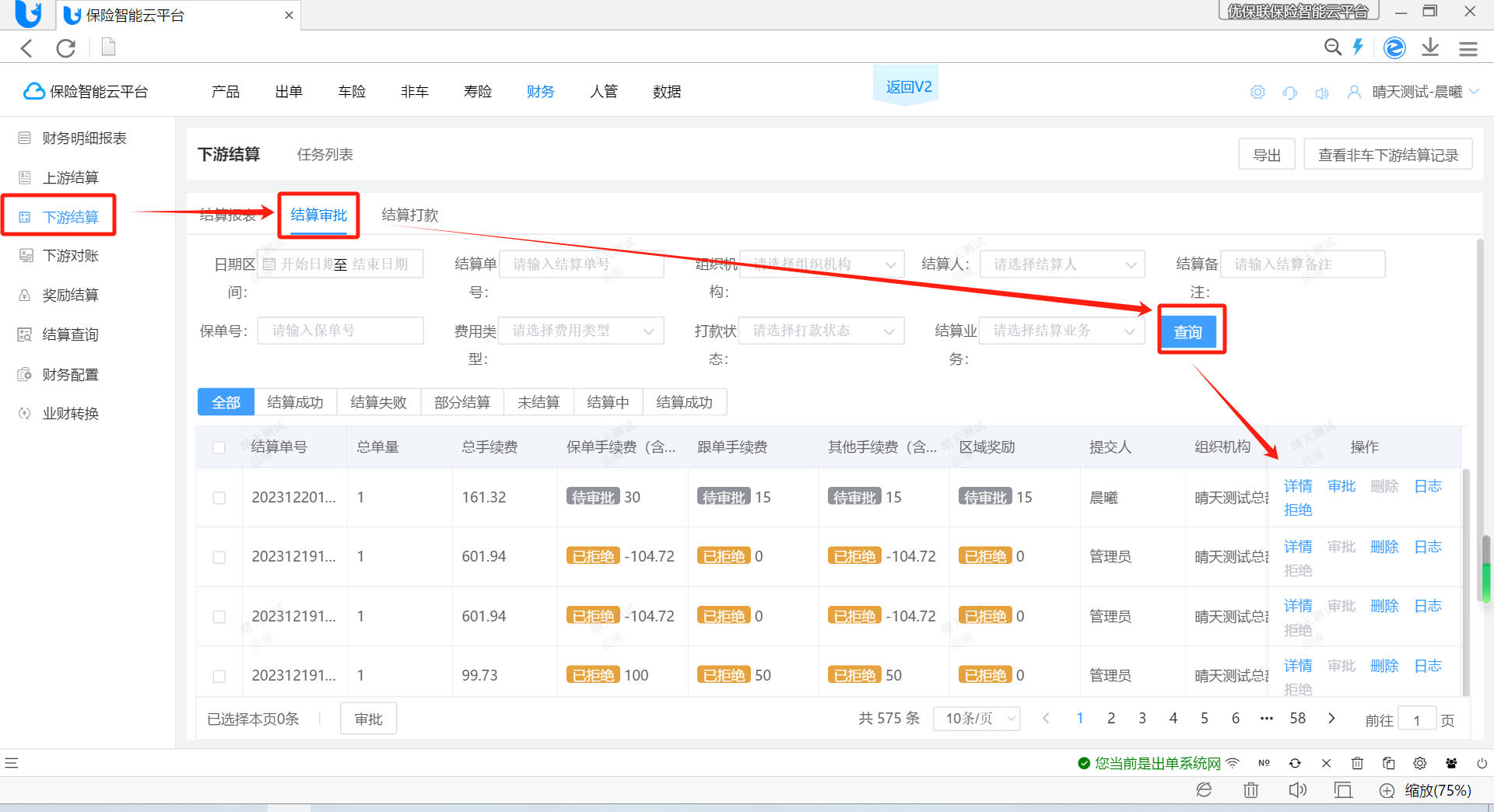Open the 财务 top menu
This screenshot has width=1494, height=812.
pos(540,92)
